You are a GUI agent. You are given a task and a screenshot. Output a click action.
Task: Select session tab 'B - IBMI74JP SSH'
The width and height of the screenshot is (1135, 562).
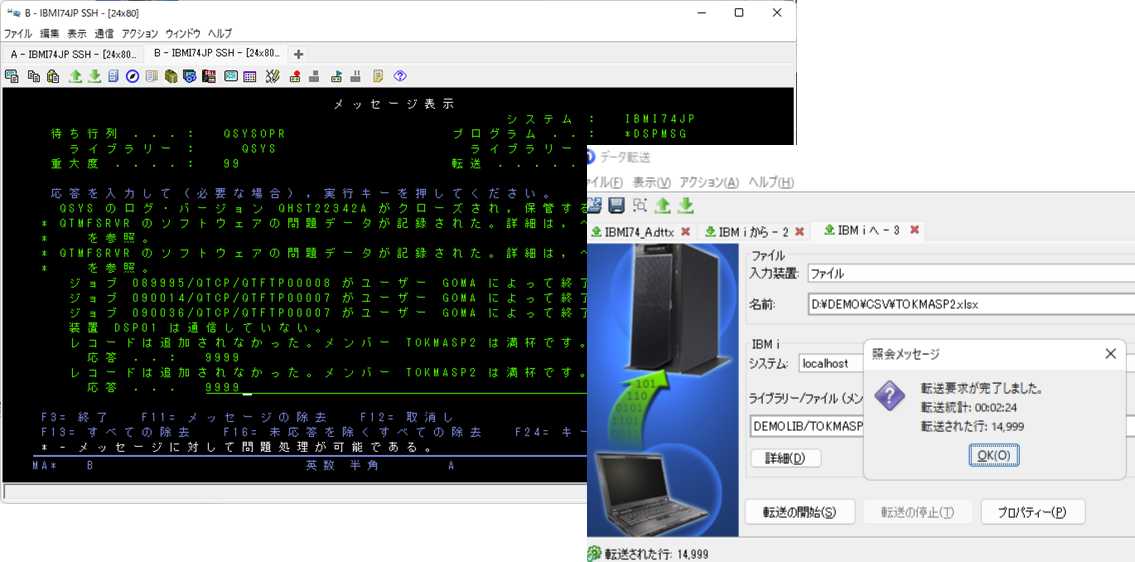(x=216, y=54)
